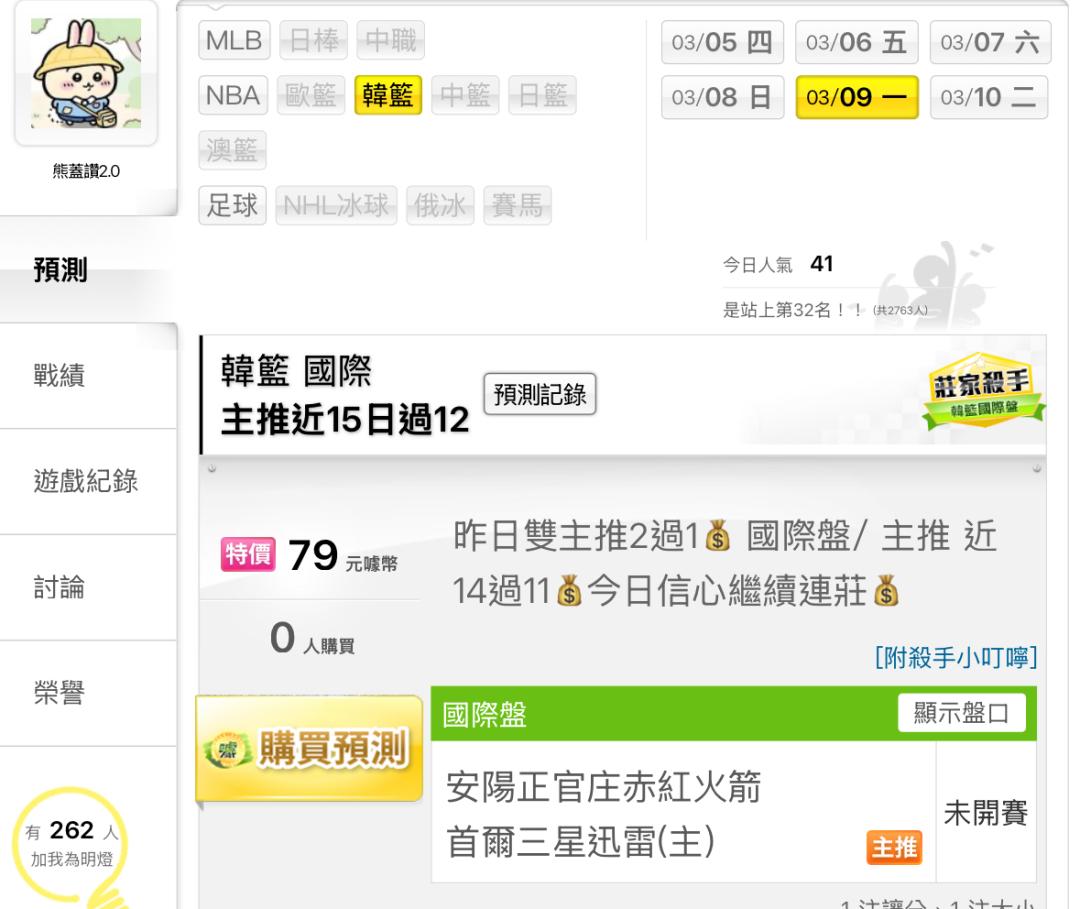Open the 遊戲紀錄 sidebar section

[x=88, y=481]
